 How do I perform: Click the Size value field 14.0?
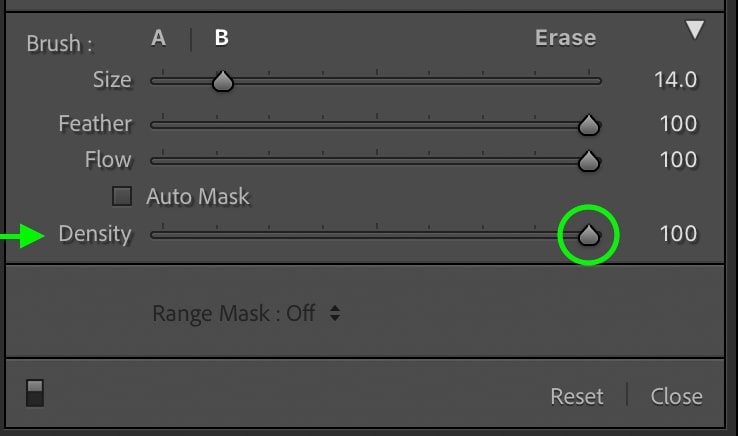(675, 80)
